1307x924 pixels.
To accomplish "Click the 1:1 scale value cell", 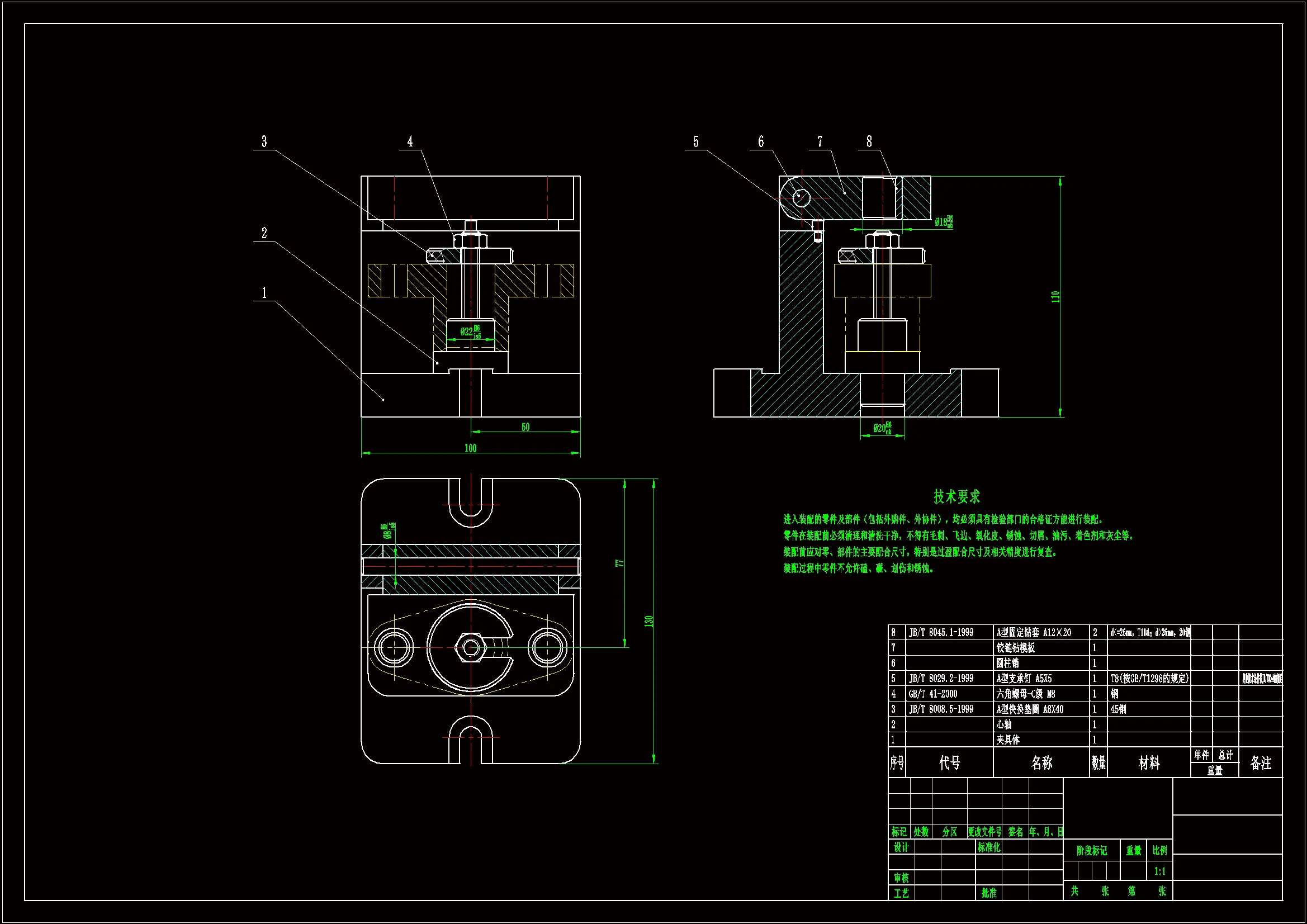I will tap(1159, 871).
